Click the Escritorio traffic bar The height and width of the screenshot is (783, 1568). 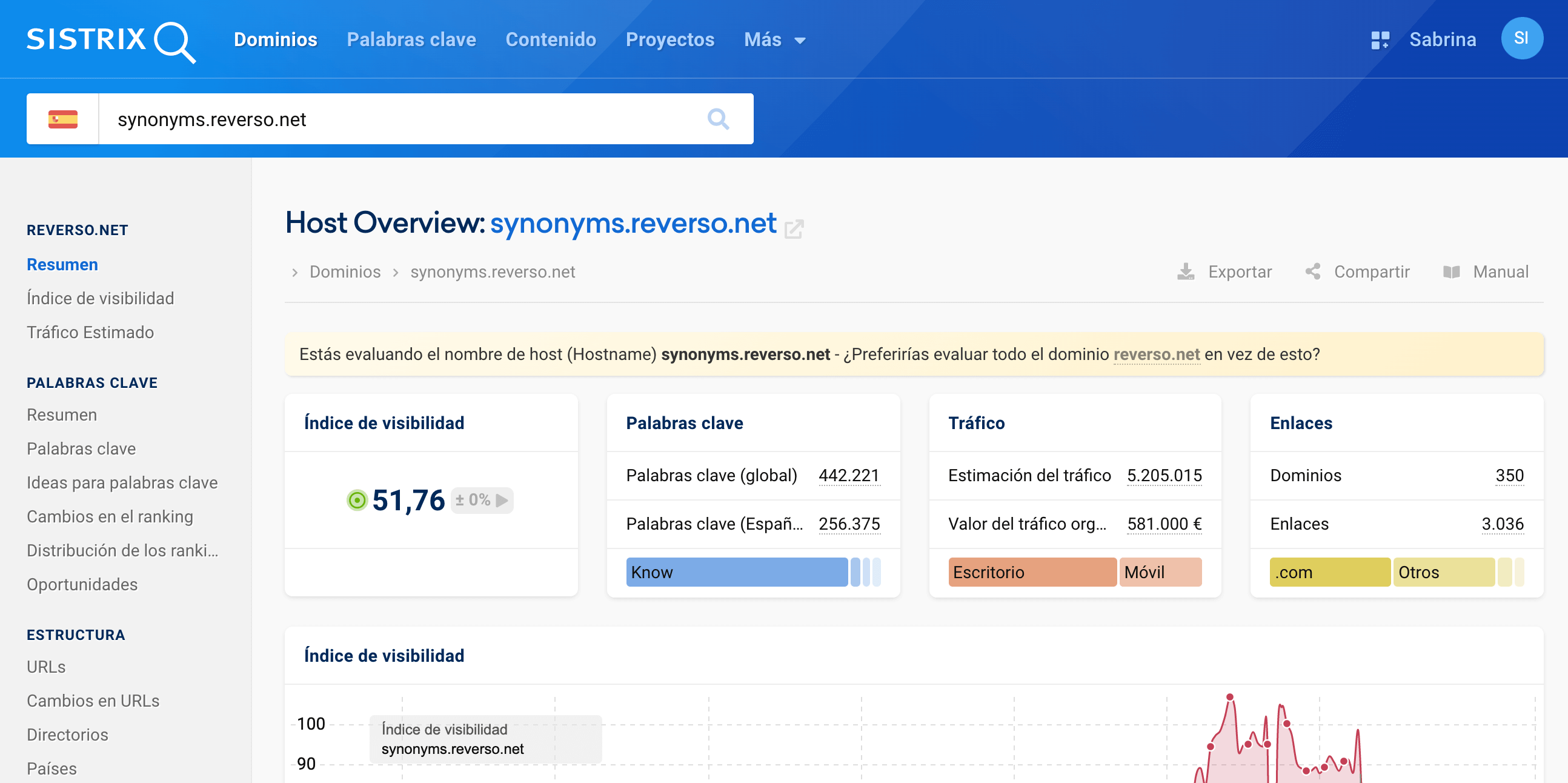(1031, 571)
